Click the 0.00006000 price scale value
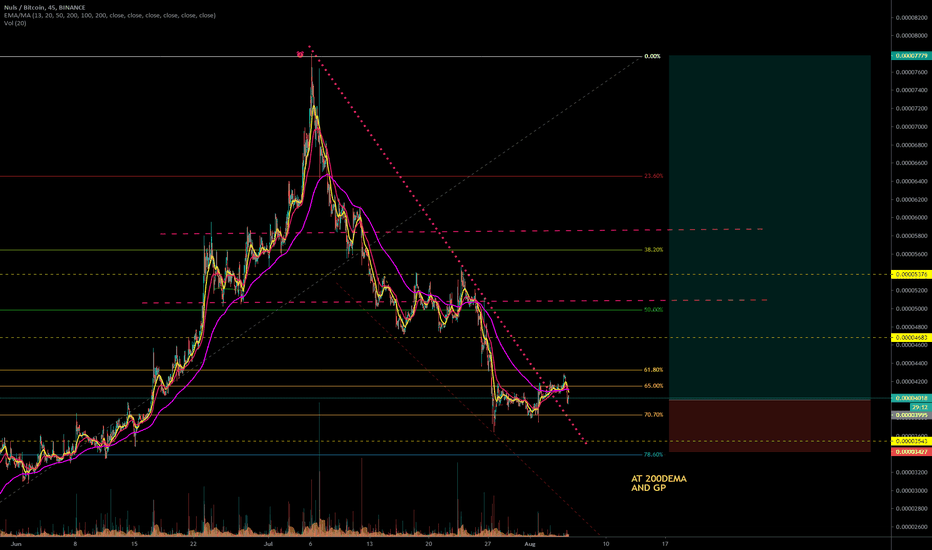Screen dimensions: 932x550 [912, 218]
